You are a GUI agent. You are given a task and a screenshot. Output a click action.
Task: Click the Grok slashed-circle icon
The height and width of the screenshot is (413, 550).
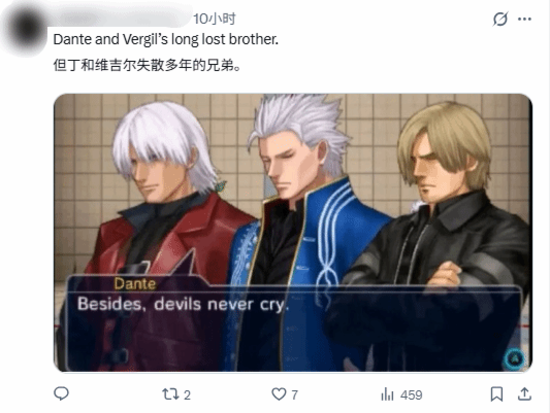tap(500, 19)
